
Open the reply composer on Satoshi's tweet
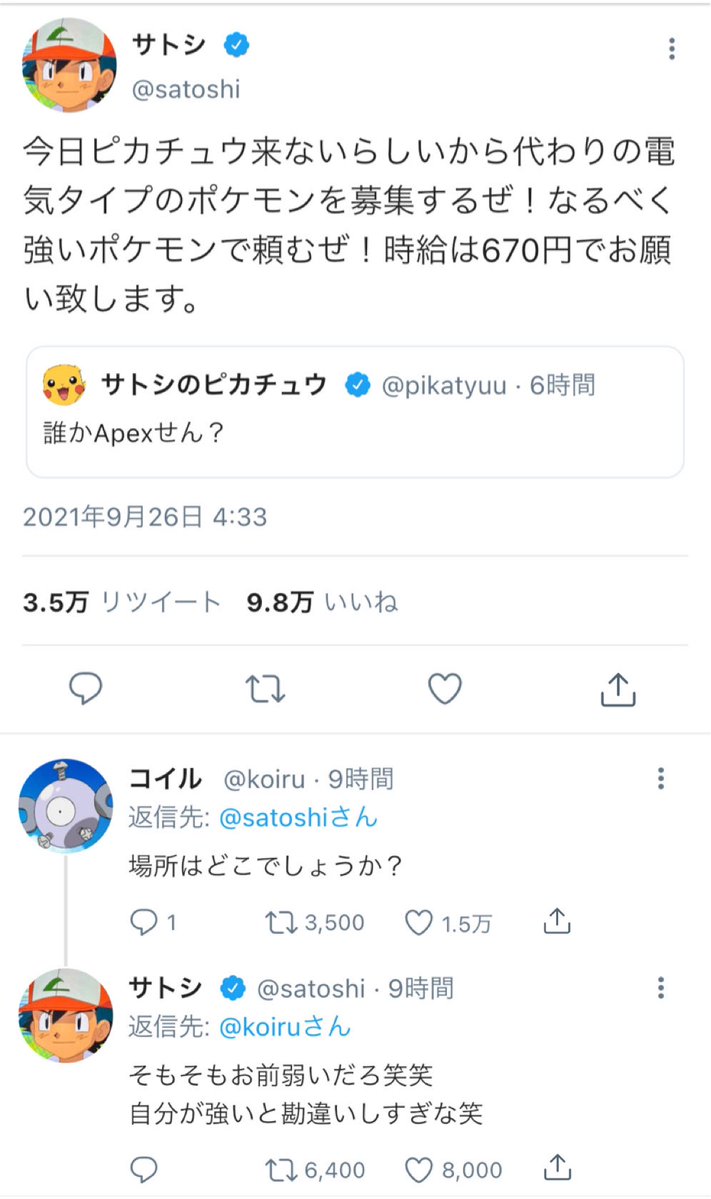pos(87,688)
